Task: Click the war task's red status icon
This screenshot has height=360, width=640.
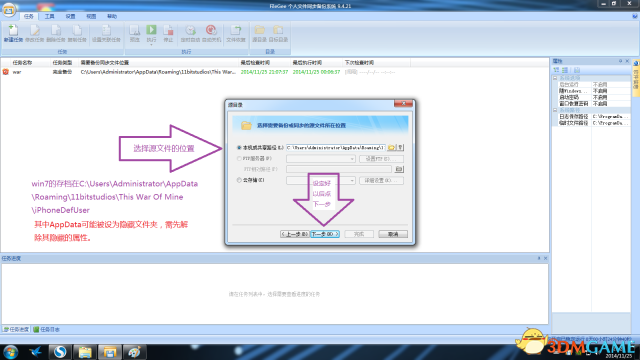Action: coord(5,72)
